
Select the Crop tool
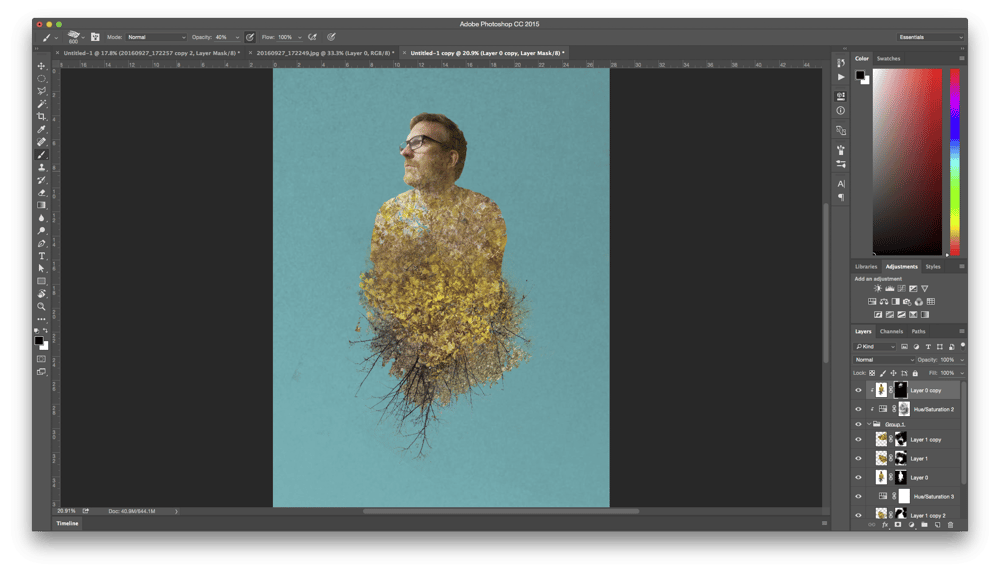(41, 117)
